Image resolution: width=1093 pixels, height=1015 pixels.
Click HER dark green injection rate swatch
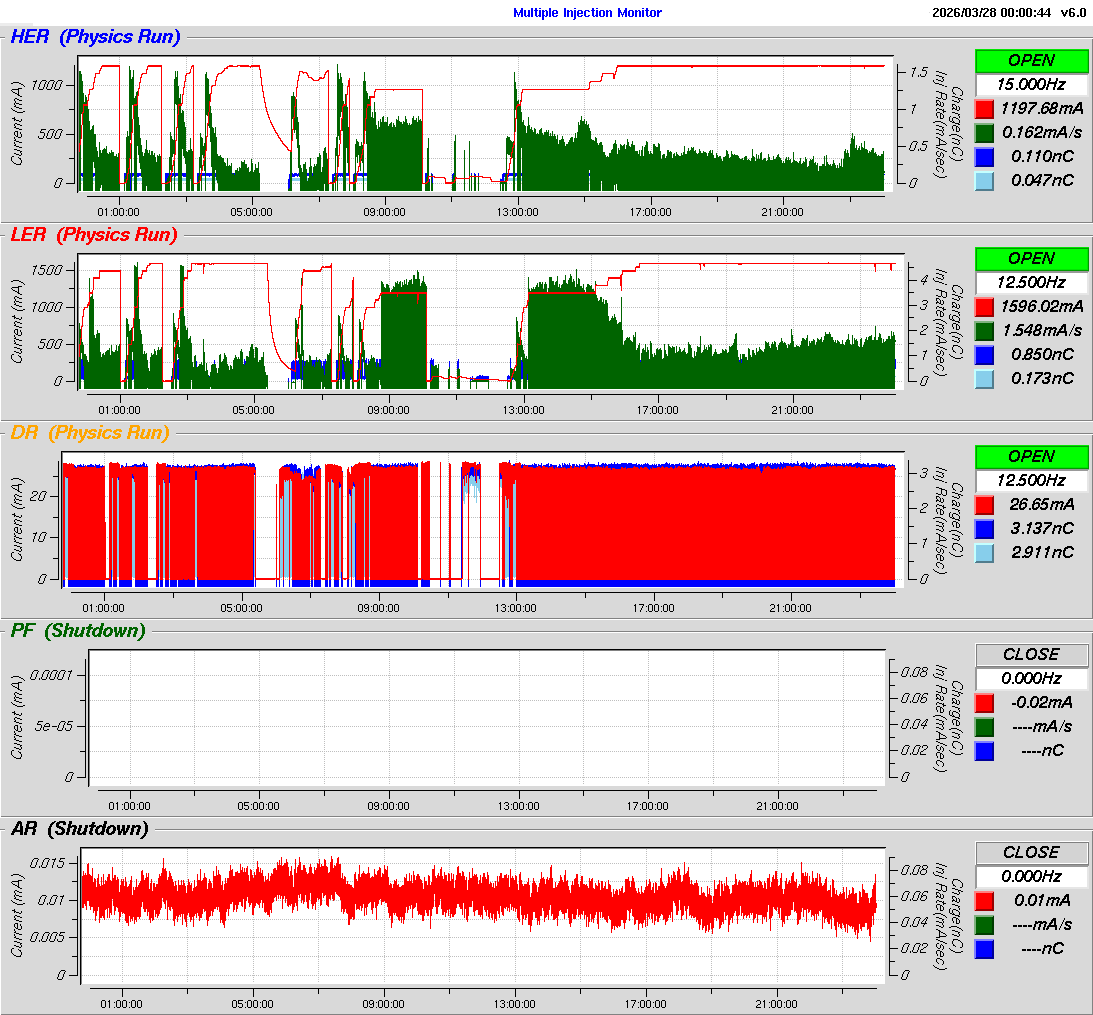coord(985,132)
